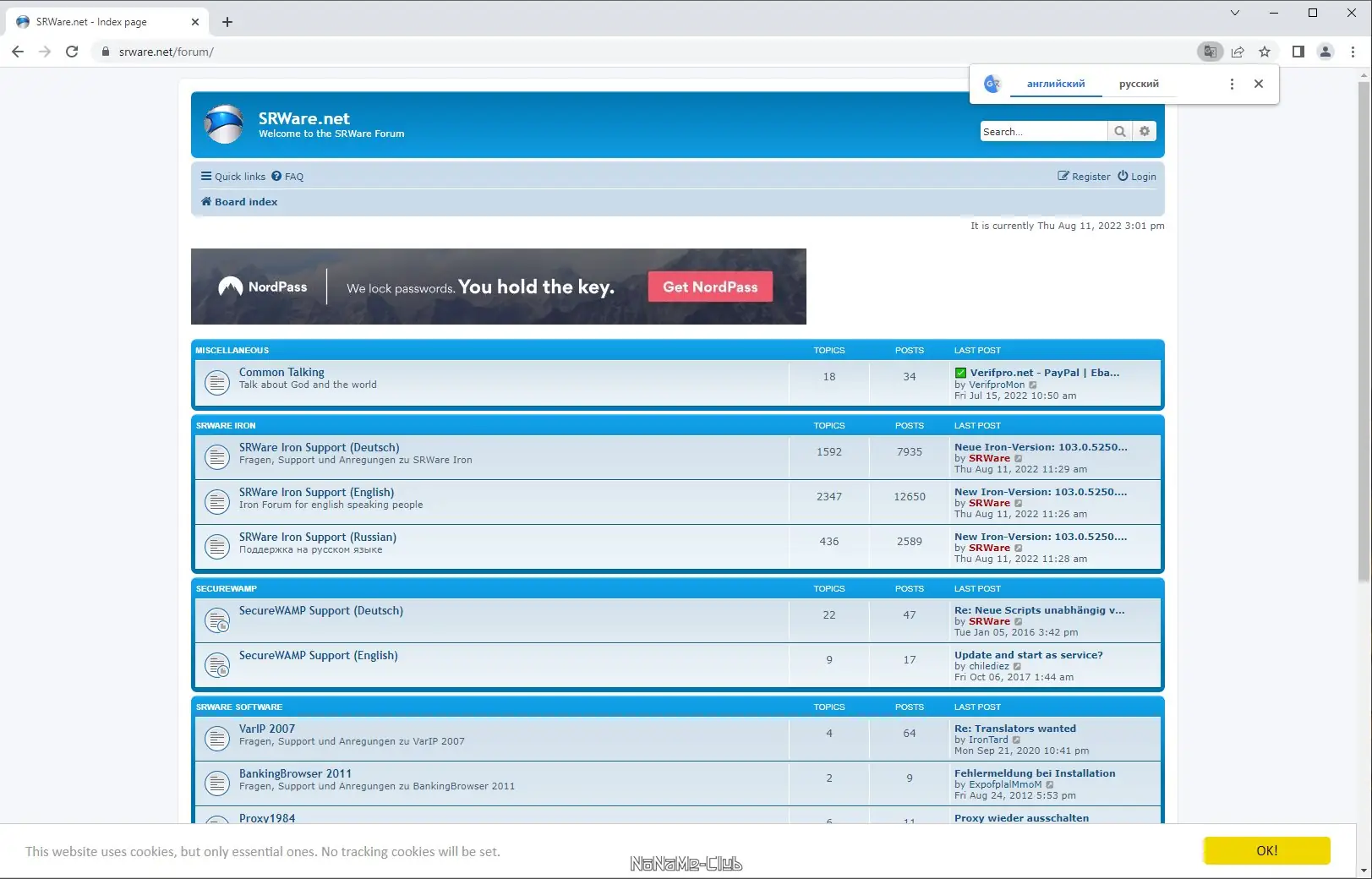
Task: Open Neue Iron-Version: 103.0.5250 last post
Action: [x=1041, y=447]
